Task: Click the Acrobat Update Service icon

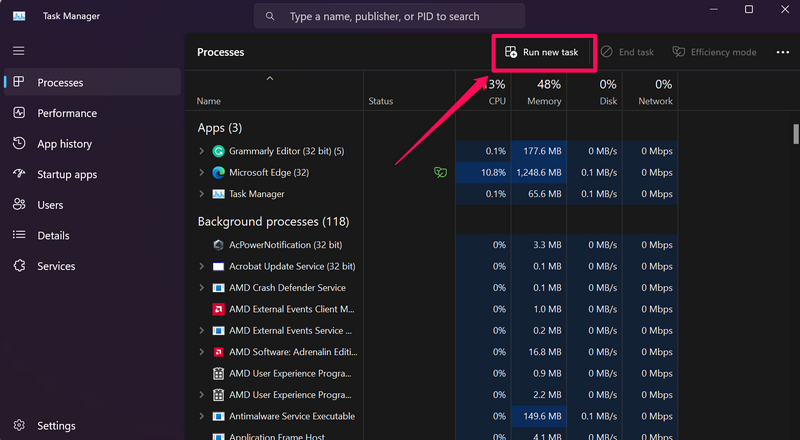Action: (x=218, y=266)
